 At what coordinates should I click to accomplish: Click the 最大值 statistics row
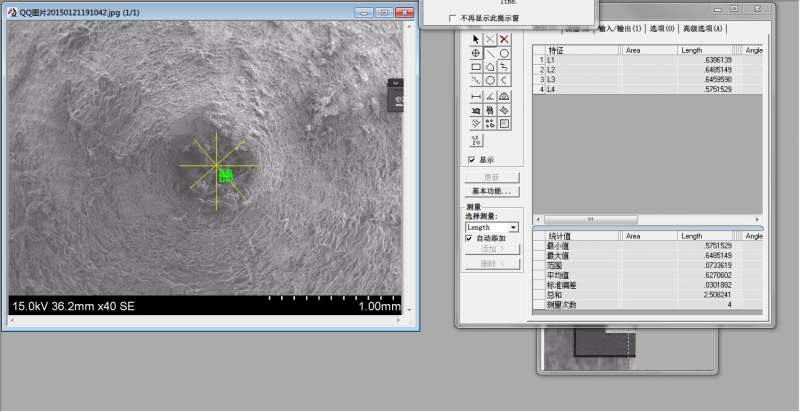(x=648, y=255)
